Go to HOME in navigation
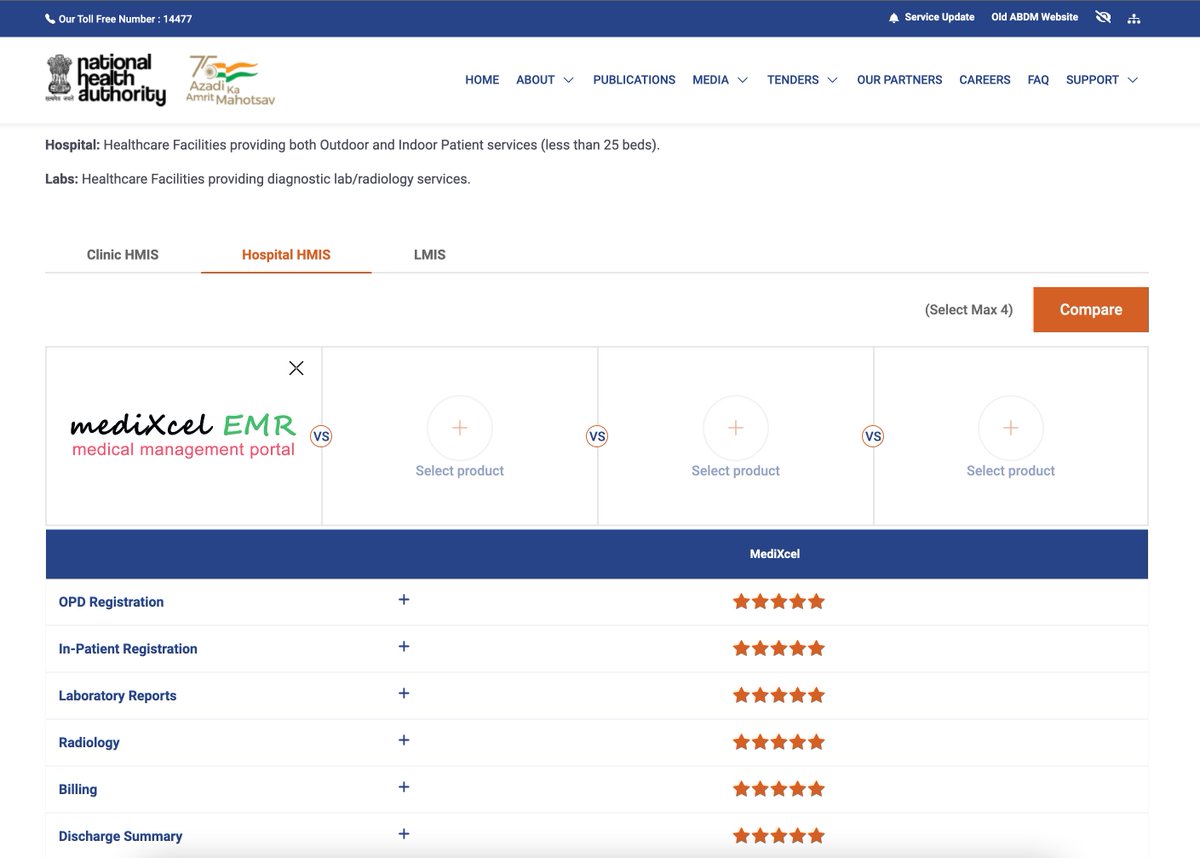Image resolution: width=1200 pixels, height=858 pixels. pyautogui.click(x=482, y=80)
